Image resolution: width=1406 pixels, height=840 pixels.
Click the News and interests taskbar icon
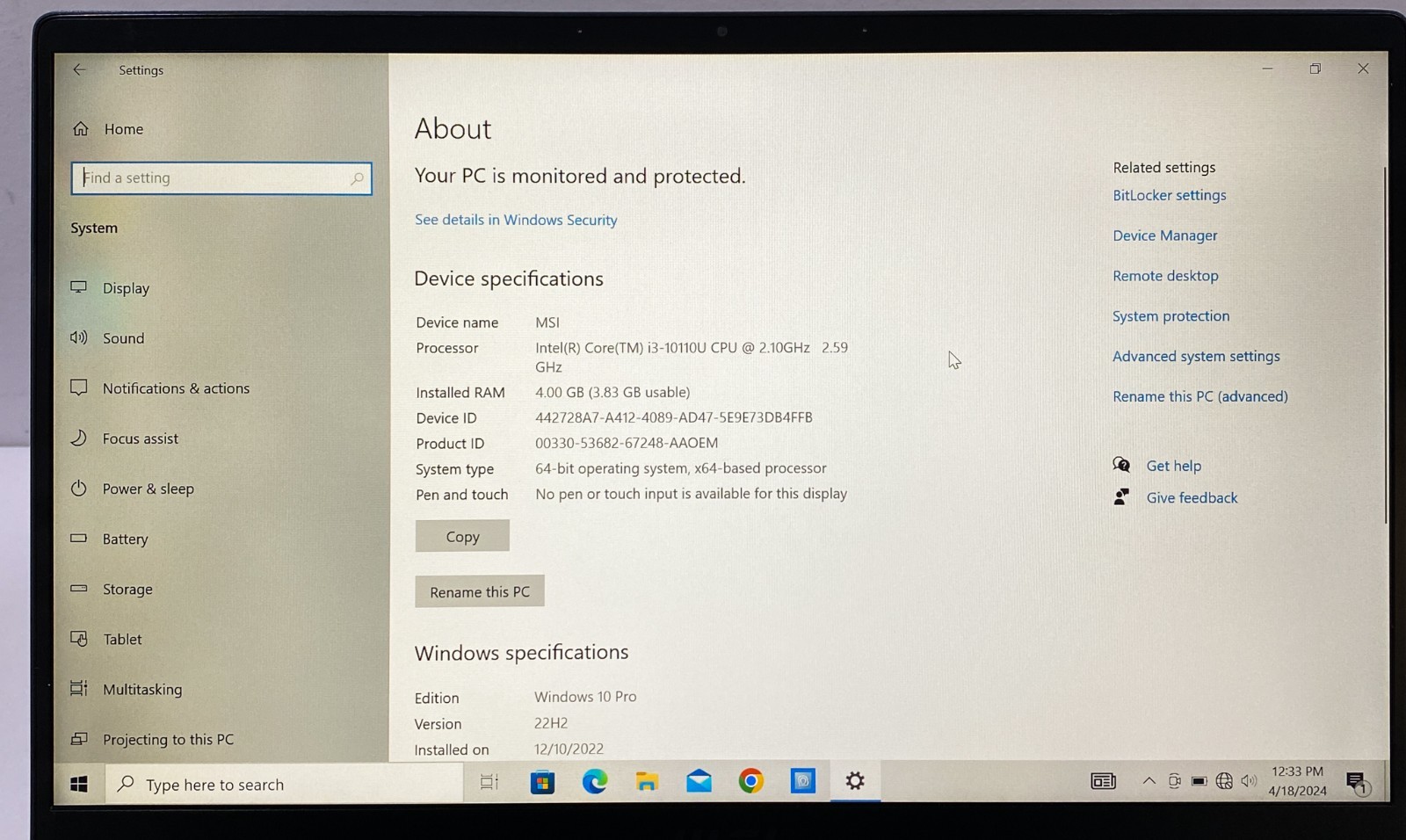[x=1103, y=781]
